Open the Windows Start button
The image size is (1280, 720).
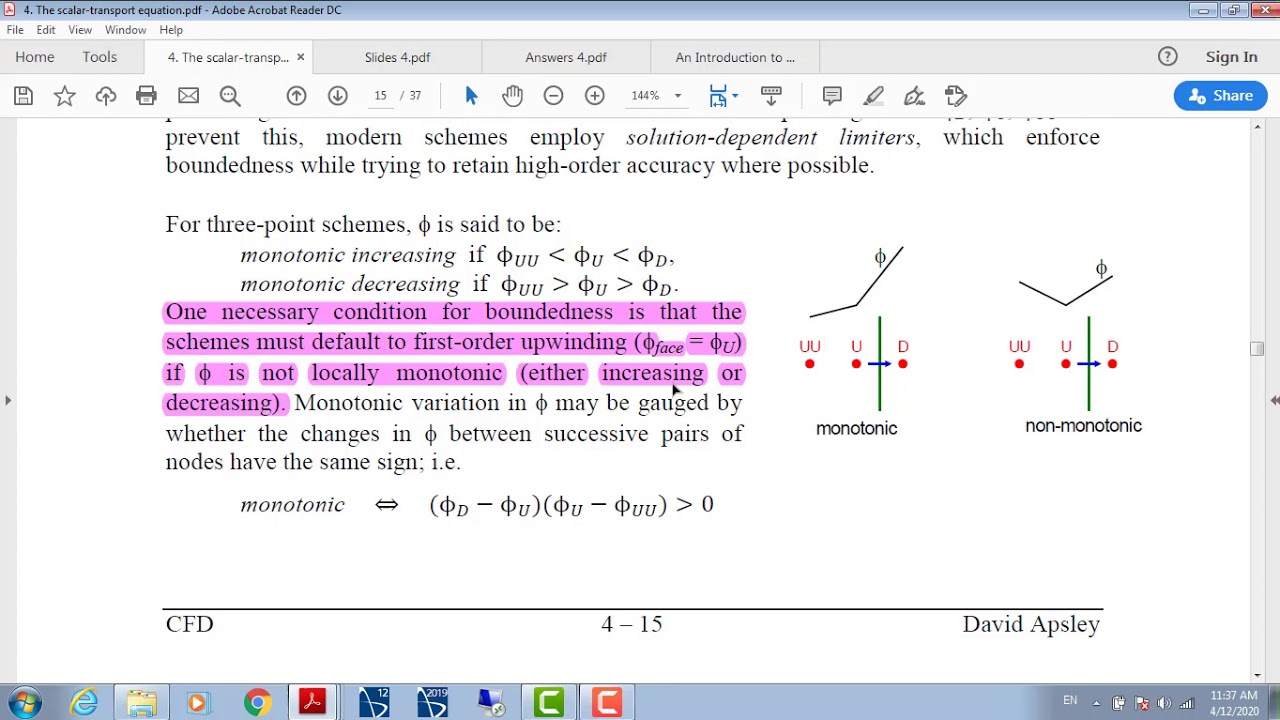[24, 702]
